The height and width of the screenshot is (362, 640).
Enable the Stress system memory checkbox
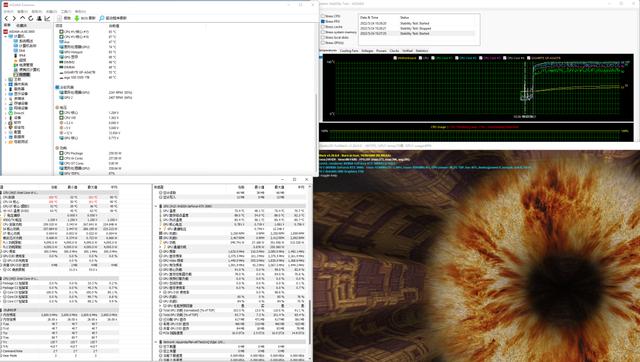click(323, 32)
